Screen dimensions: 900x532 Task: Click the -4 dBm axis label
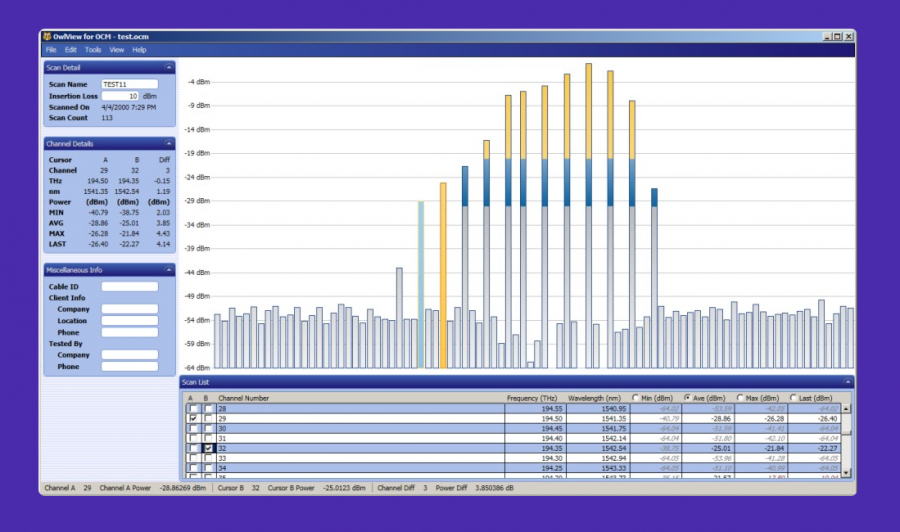pos(199,82)
